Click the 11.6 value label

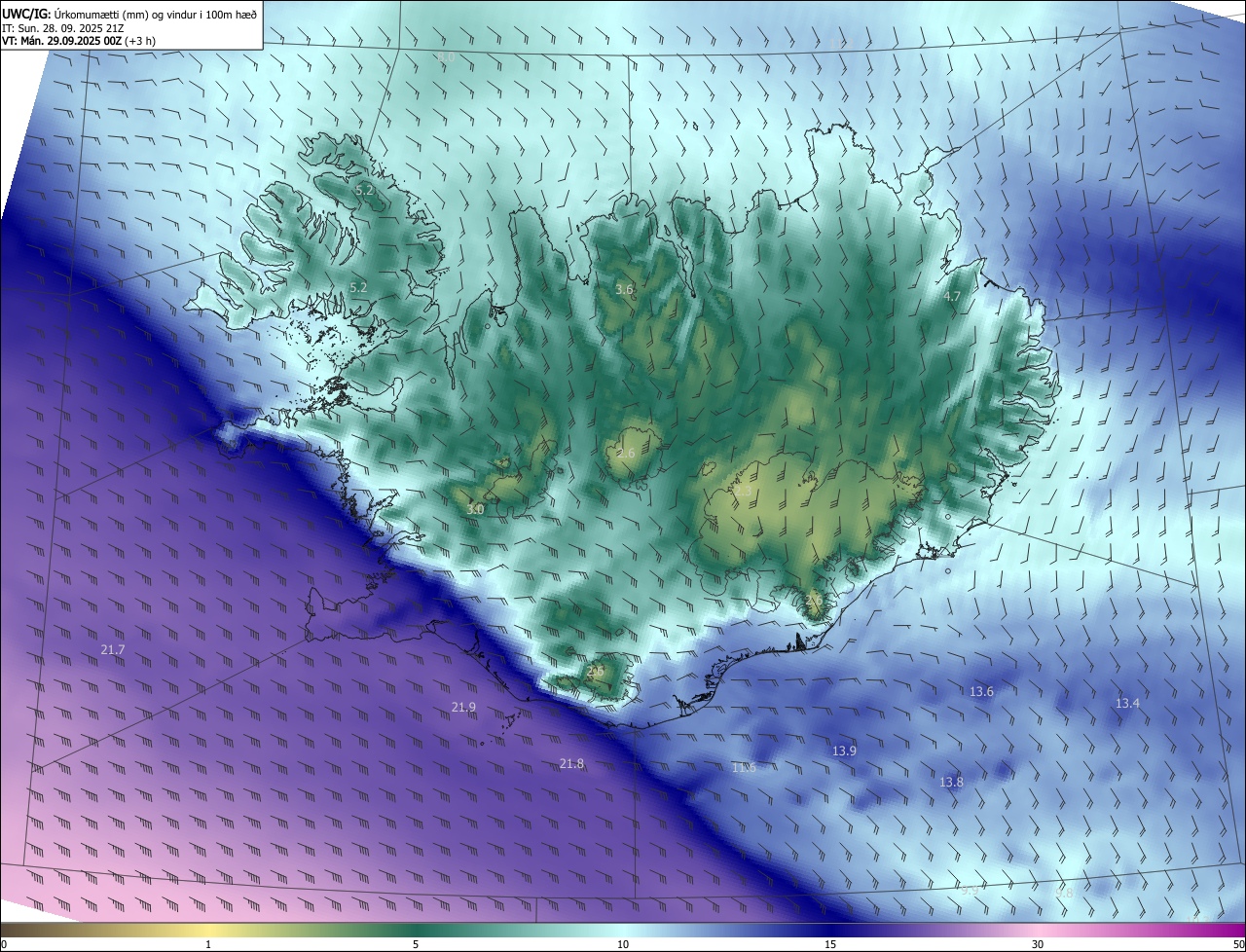pyautogui.click(x=744, y=768)
